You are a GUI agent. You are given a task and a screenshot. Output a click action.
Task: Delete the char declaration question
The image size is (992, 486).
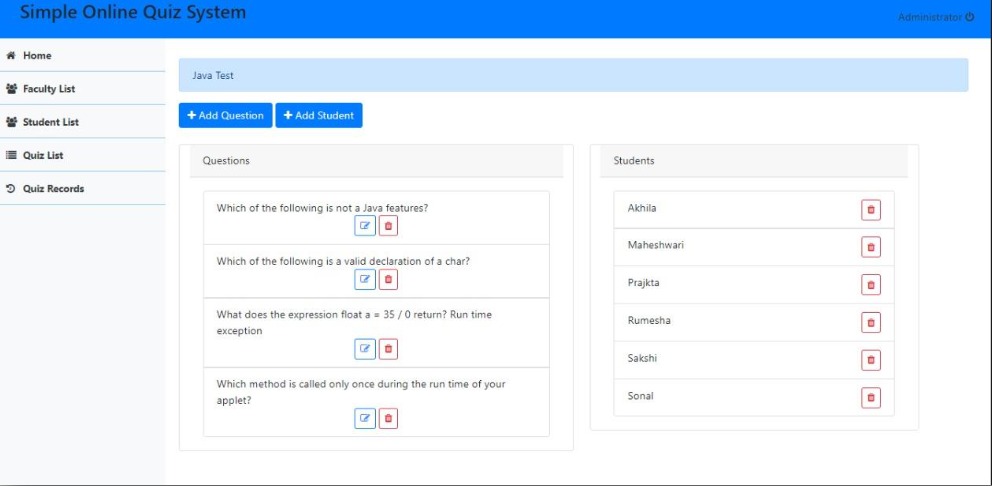click(x=388, y=280)
